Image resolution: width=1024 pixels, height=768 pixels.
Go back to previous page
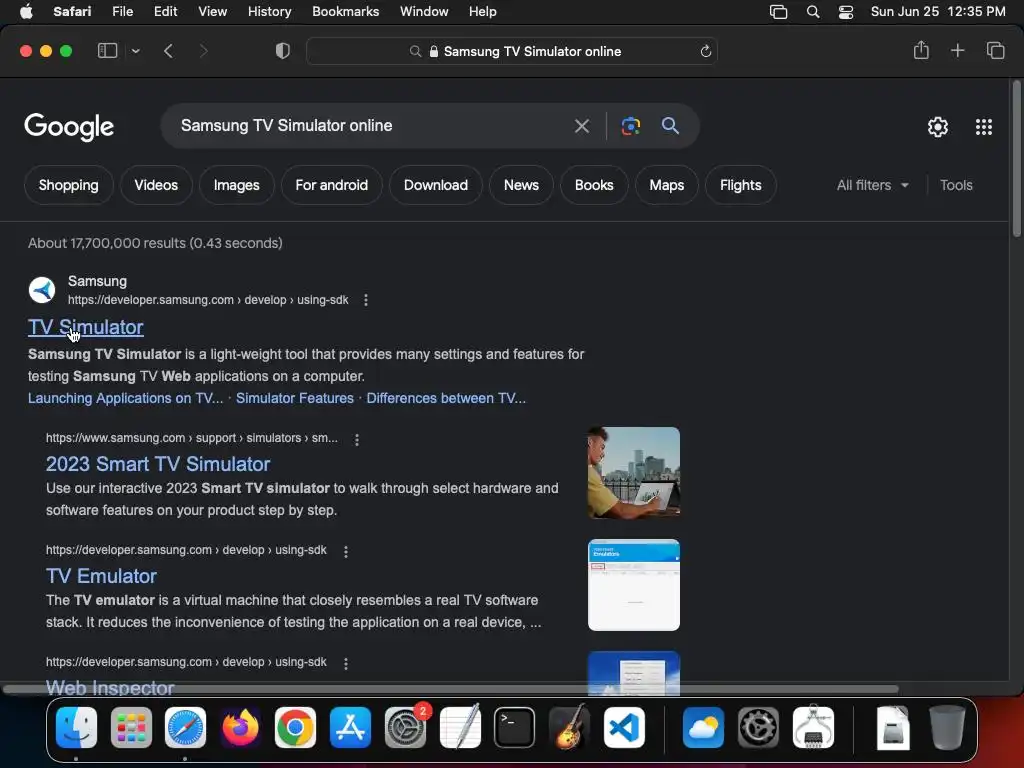(168, 51)
